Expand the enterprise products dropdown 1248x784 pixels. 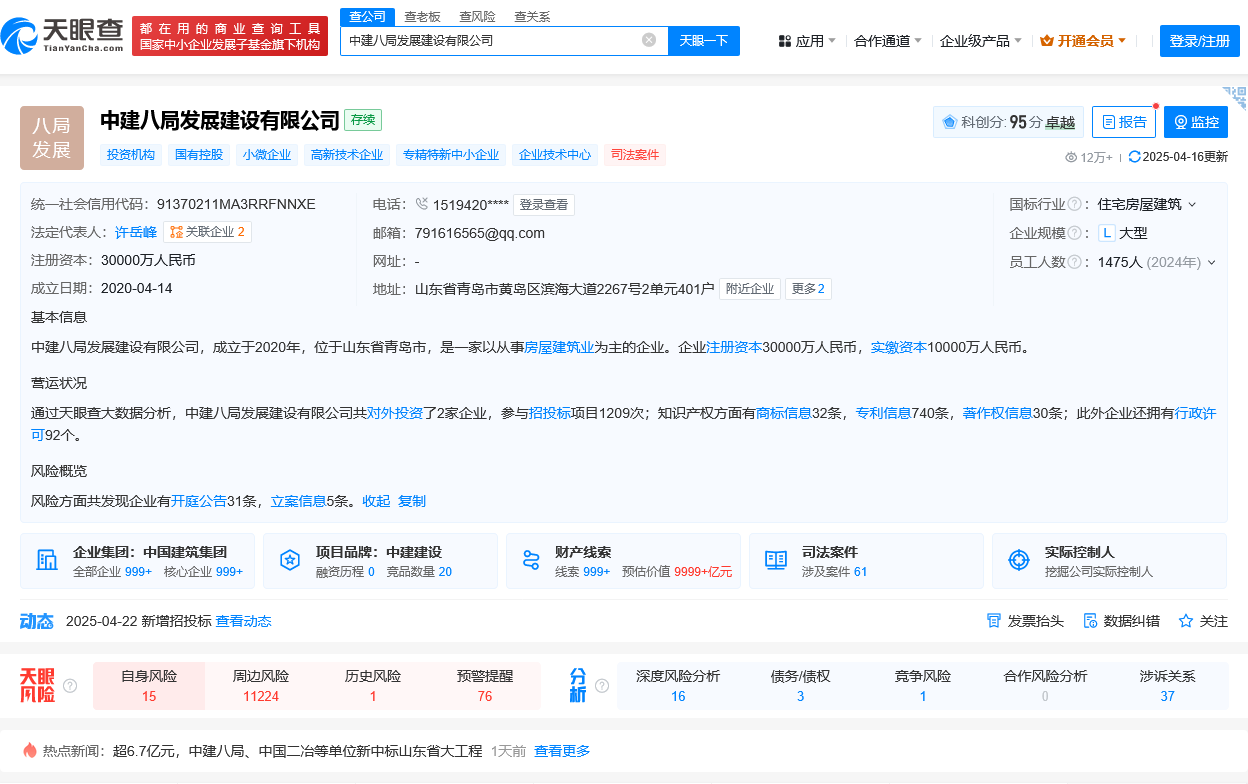(x=980, y=41)
